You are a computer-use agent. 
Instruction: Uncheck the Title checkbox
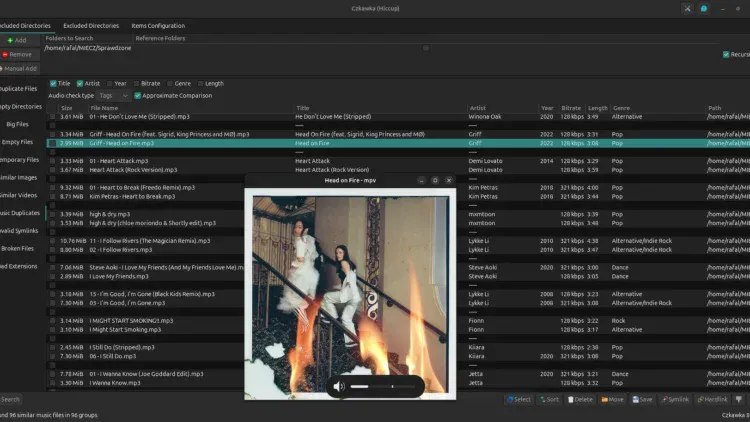coord(53,84)
